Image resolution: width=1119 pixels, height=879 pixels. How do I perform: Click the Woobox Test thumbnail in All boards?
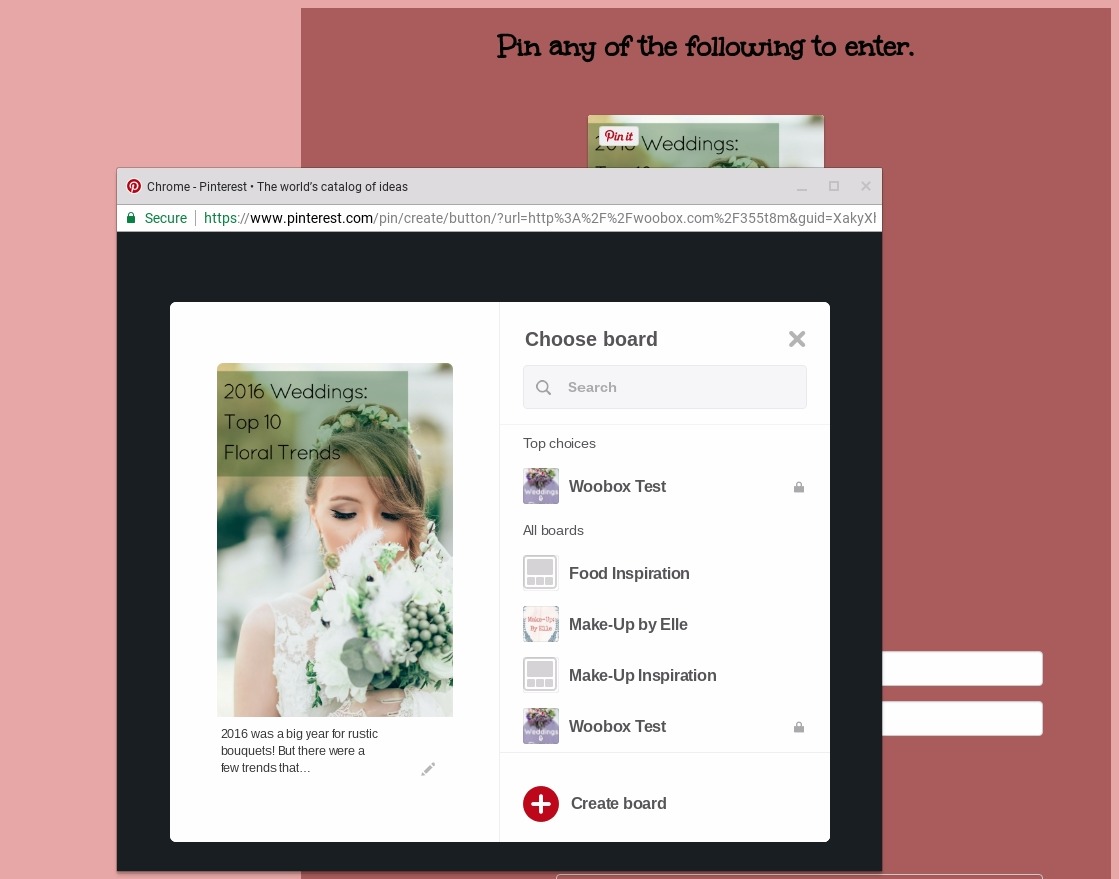click(540, 726)
